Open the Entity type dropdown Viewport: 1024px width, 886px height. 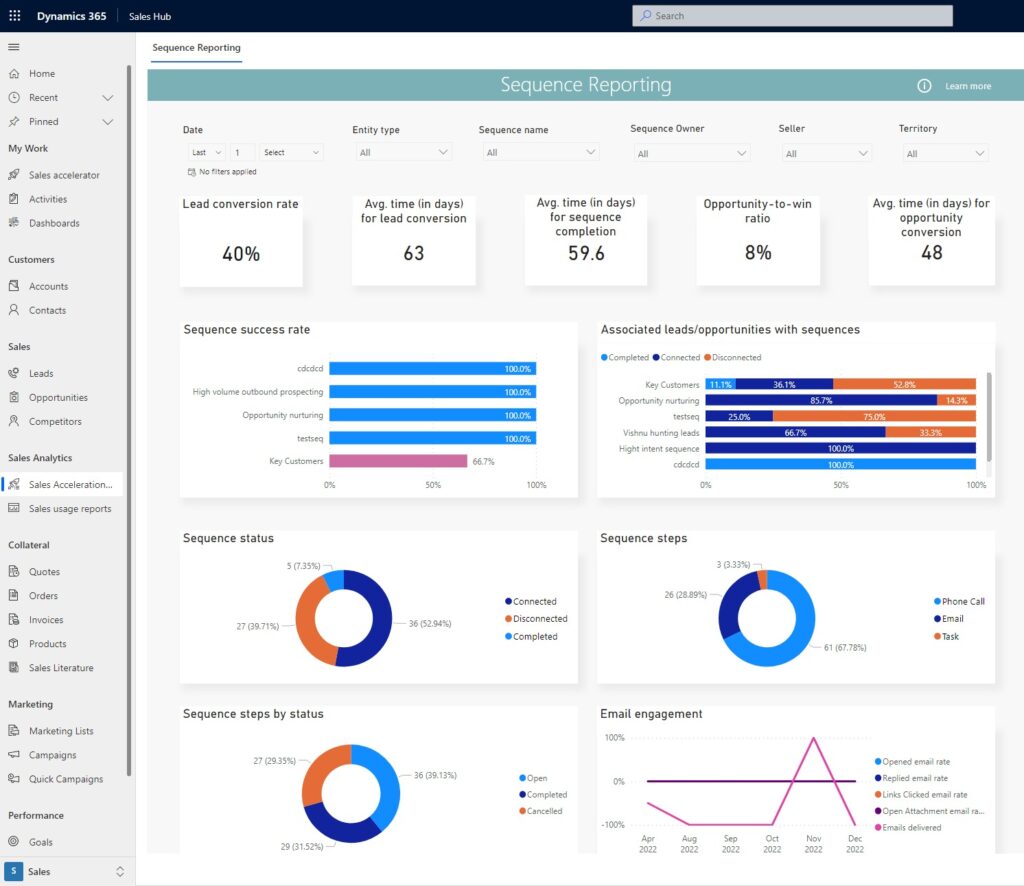click(x=402, y=152)
